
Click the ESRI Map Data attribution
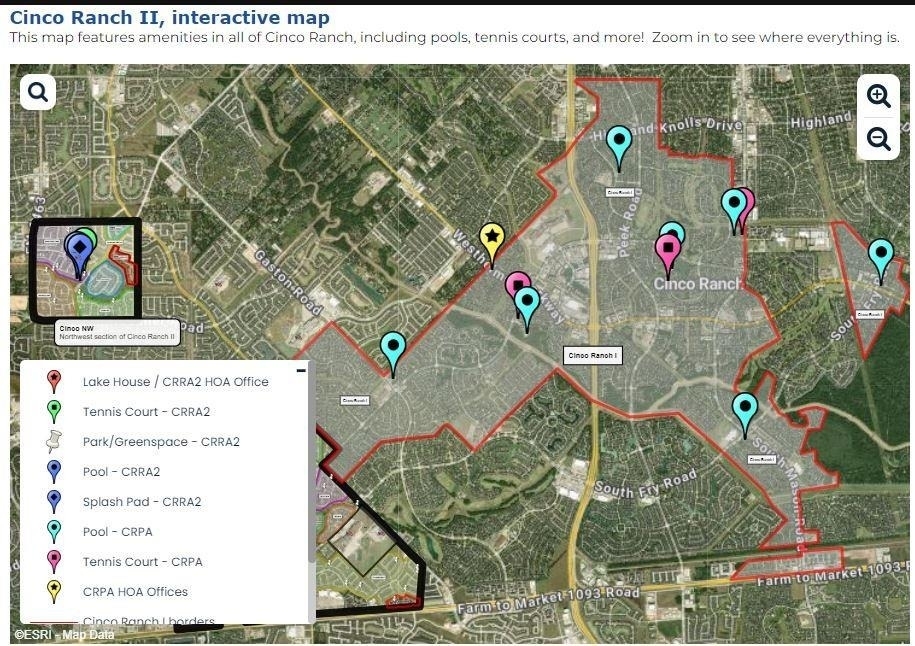pos(65,635)
